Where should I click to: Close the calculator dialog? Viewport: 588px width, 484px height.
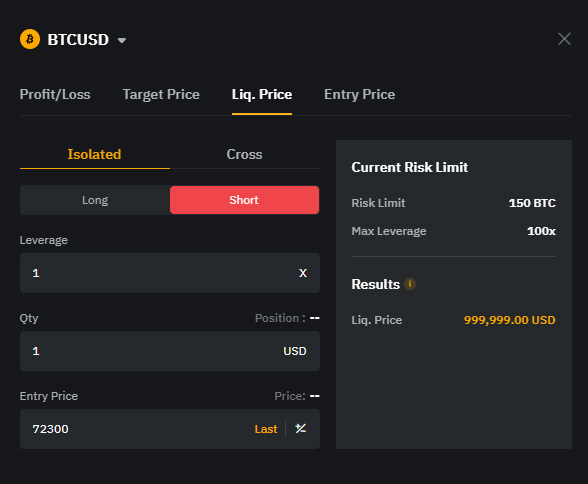point(564,39)
